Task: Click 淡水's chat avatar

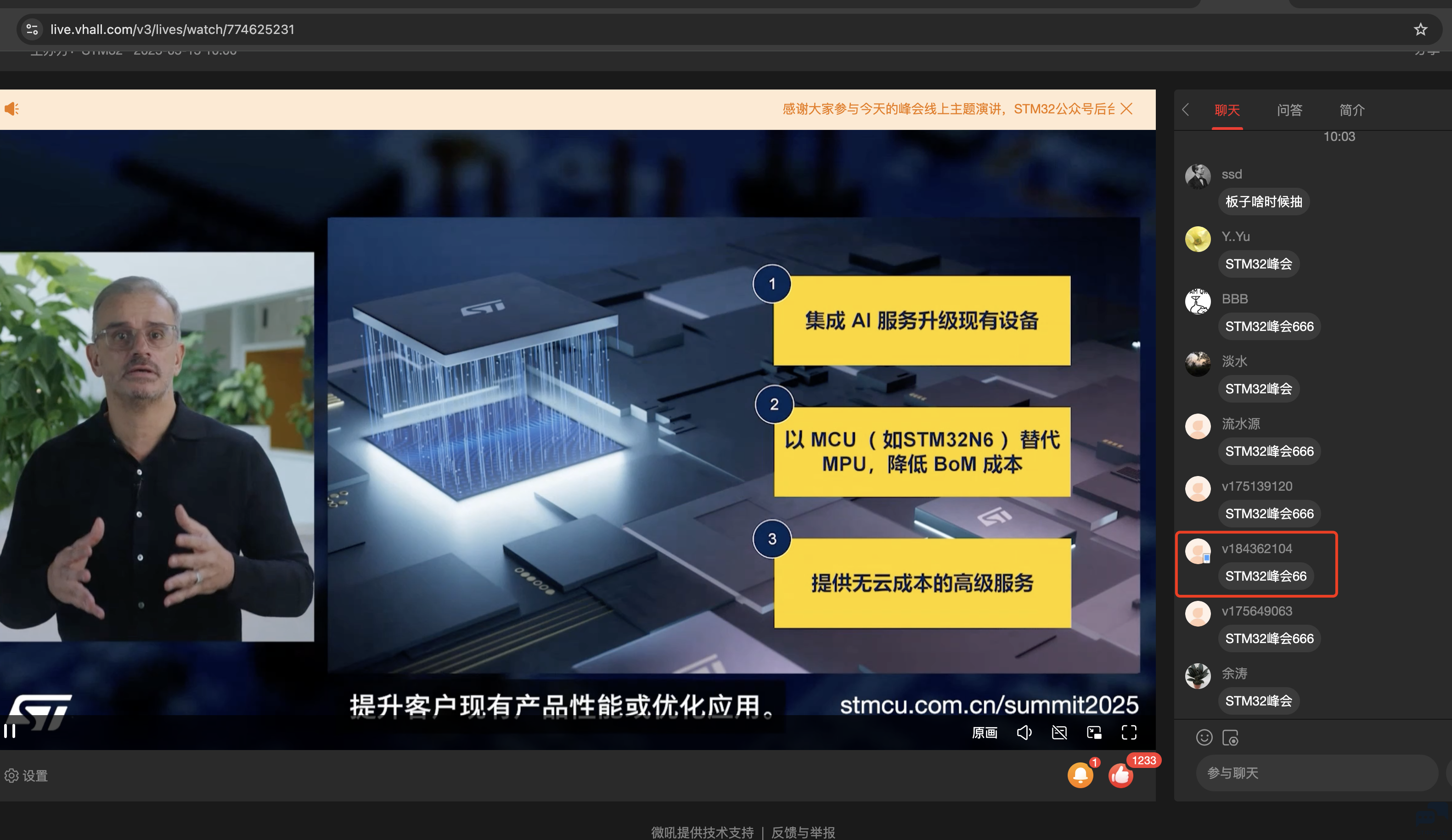Action: 1198,364
